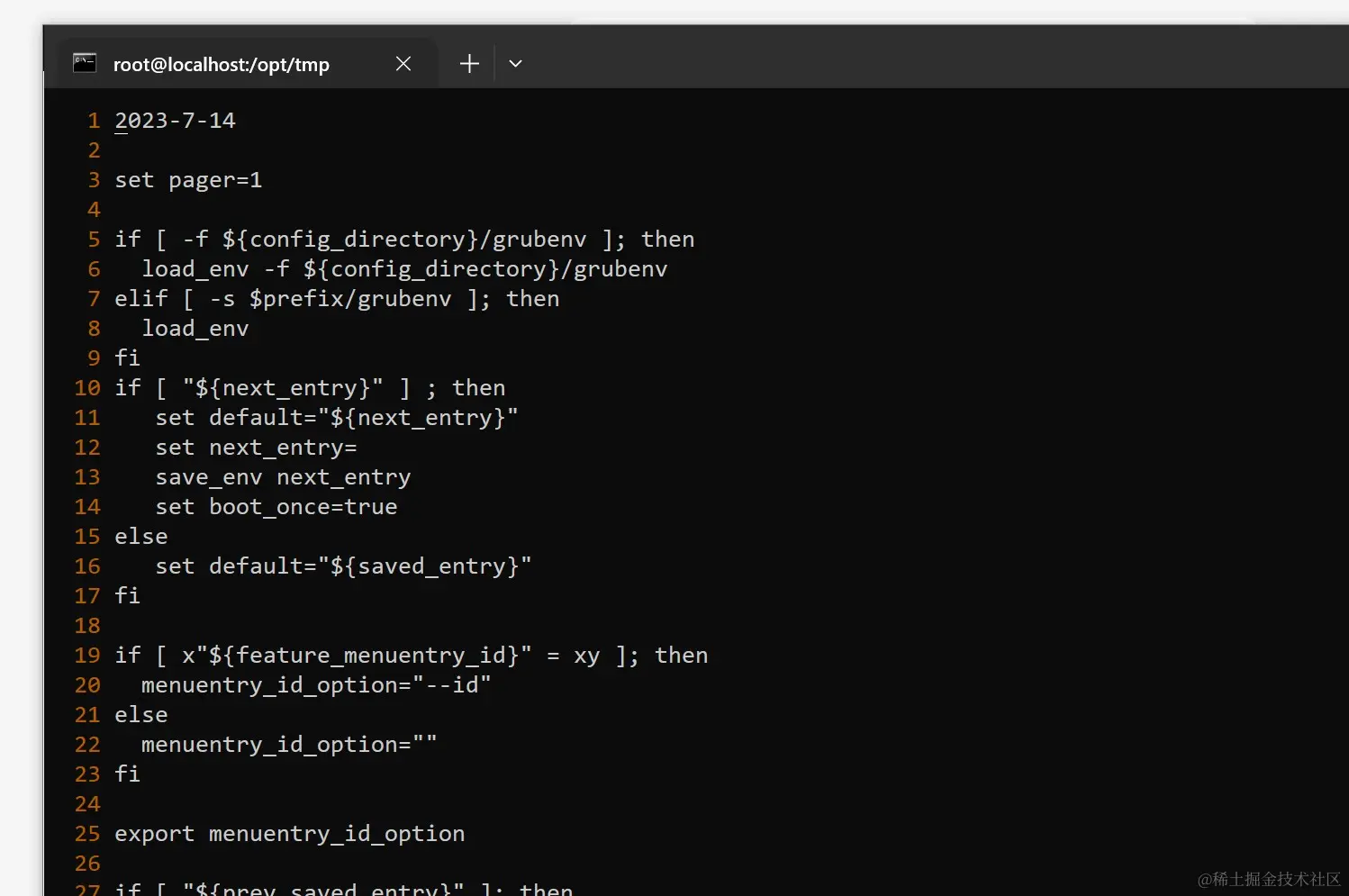
Task: Click the feature_menuentry_id condition on line 19
Action: [x=412, y=656]
